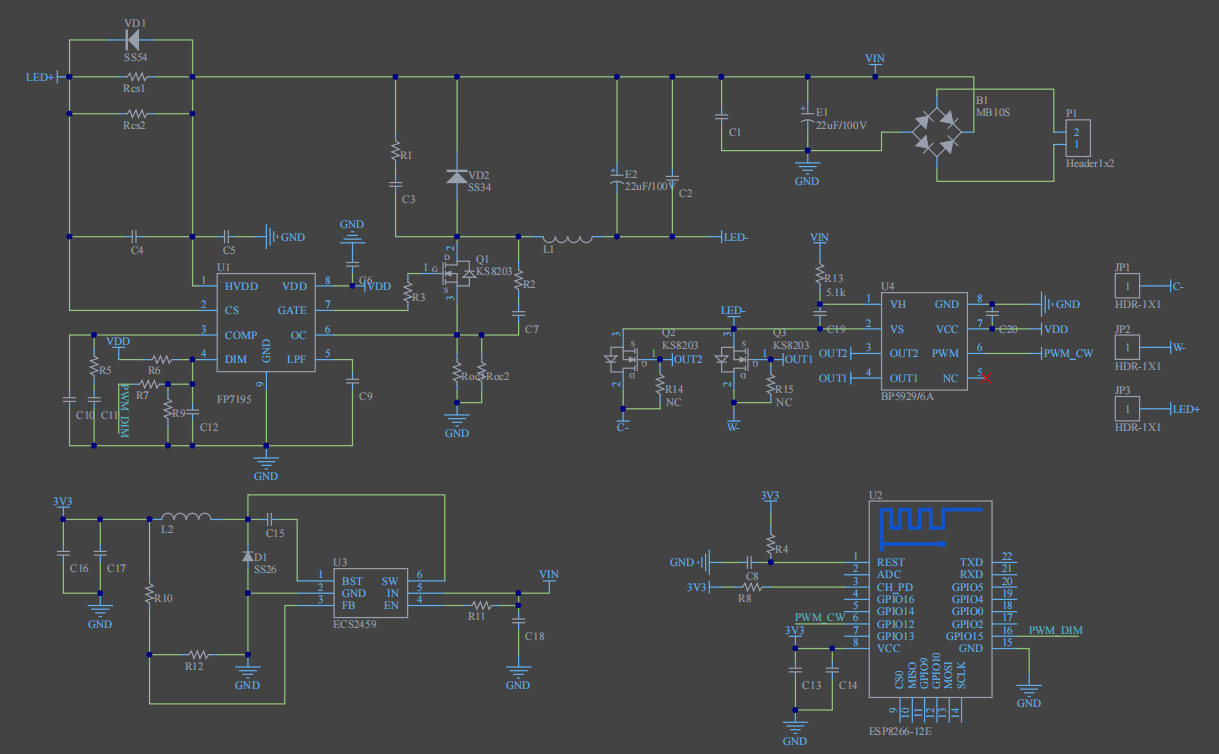Click the red no-connect cross on U4 NC pin
This screenshot has width=1219, height=754.
coord(985,377)
